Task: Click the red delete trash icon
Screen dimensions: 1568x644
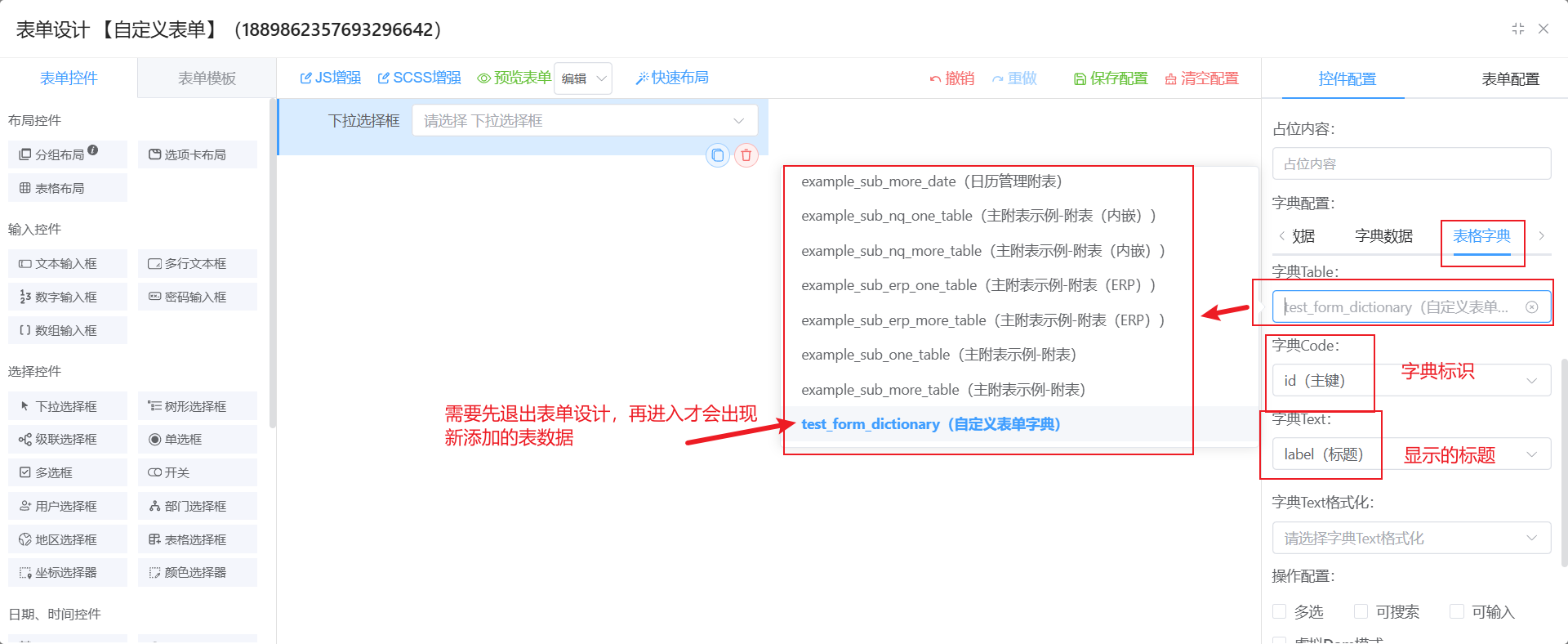Action: tap(746, 155)
